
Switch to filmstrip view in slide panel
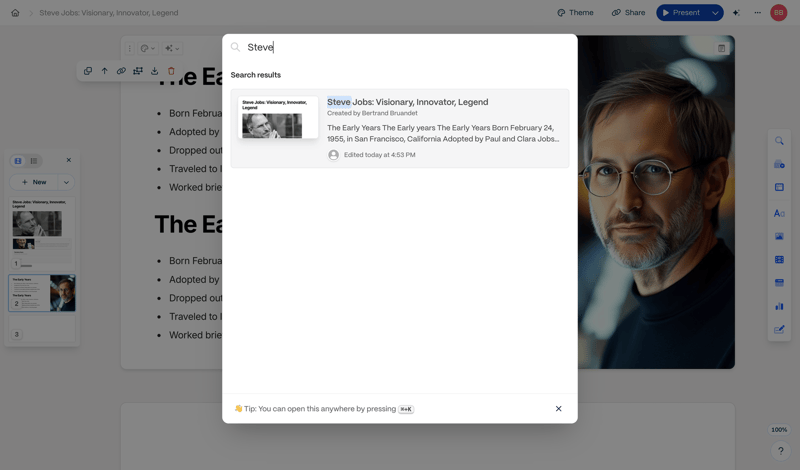(18, 161)
